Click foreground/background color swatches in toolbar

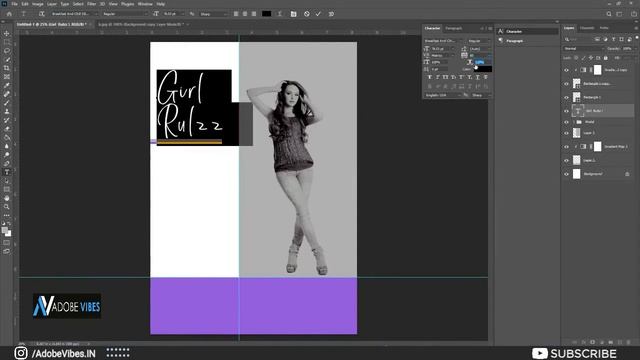pyautogui.click(x=7, y=231)
